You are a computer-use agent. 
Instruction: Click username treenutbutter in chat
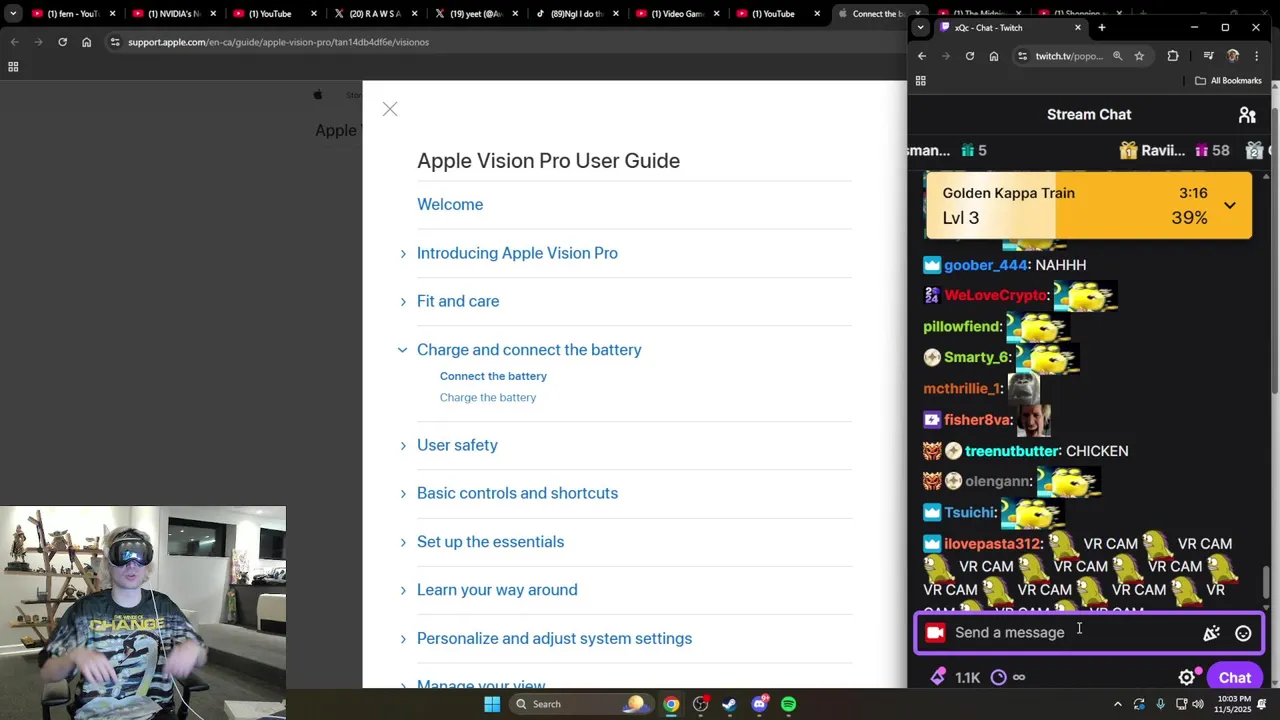click(1011, 451)
